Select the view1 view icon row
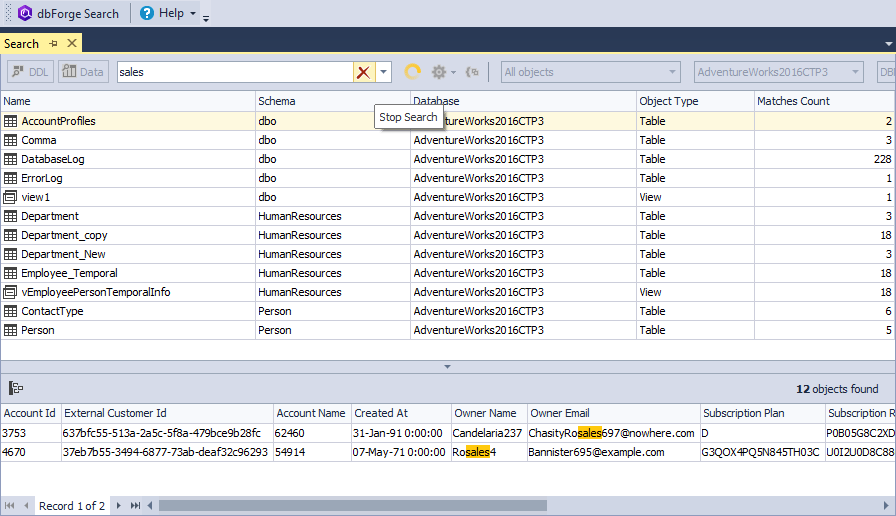 11,197
